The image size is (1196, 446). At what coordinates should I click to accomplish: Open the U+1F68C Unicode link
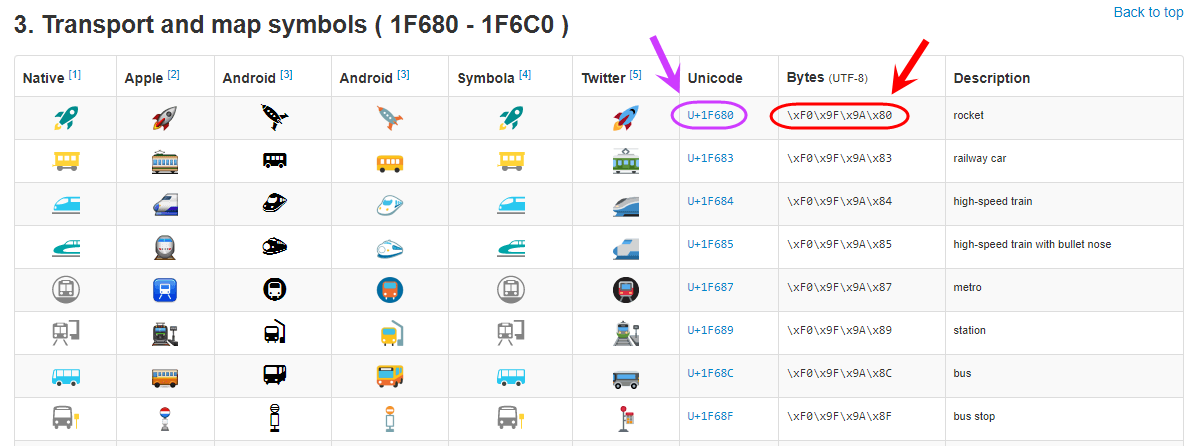click(709, 373)
